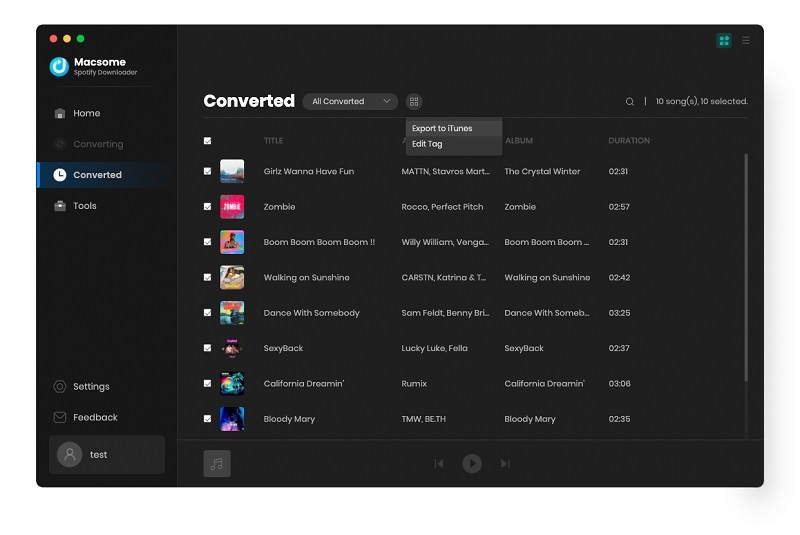800x535 pixels.
Task: Click Girlz Wanna Have Fun album cover
Action: pos(232,171)
